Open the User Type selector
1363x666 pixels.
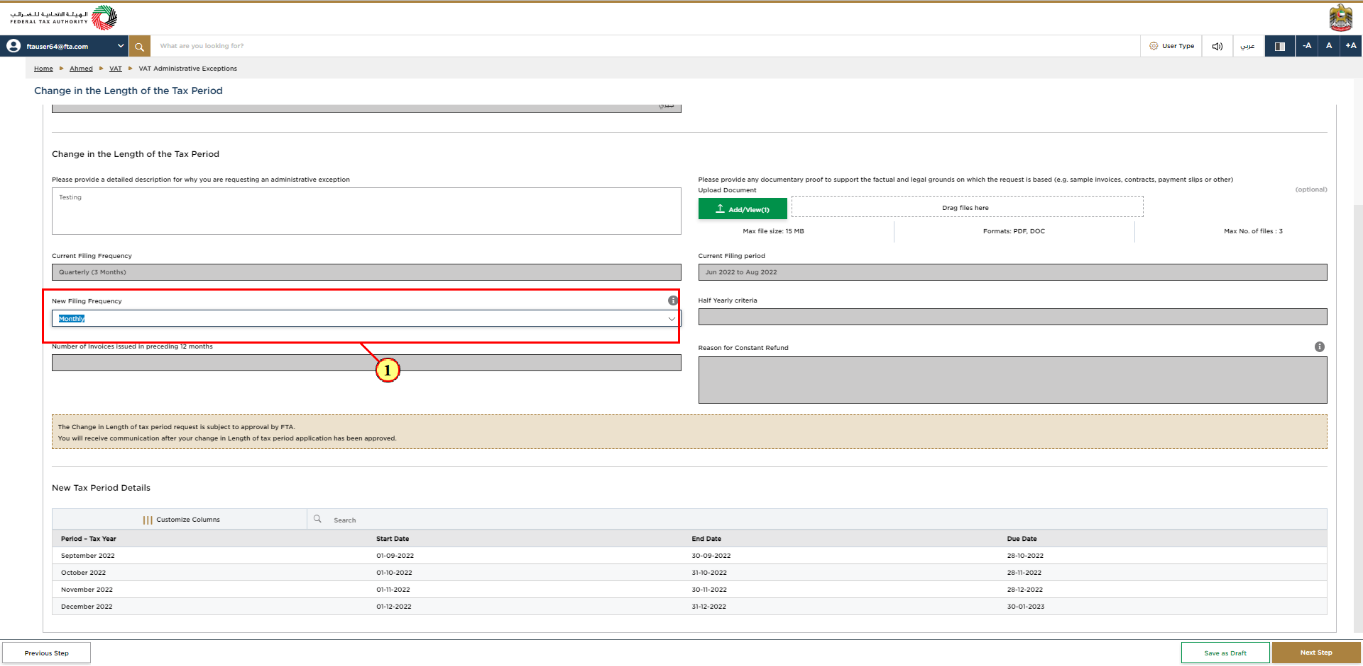click(x=1172, y=46)
